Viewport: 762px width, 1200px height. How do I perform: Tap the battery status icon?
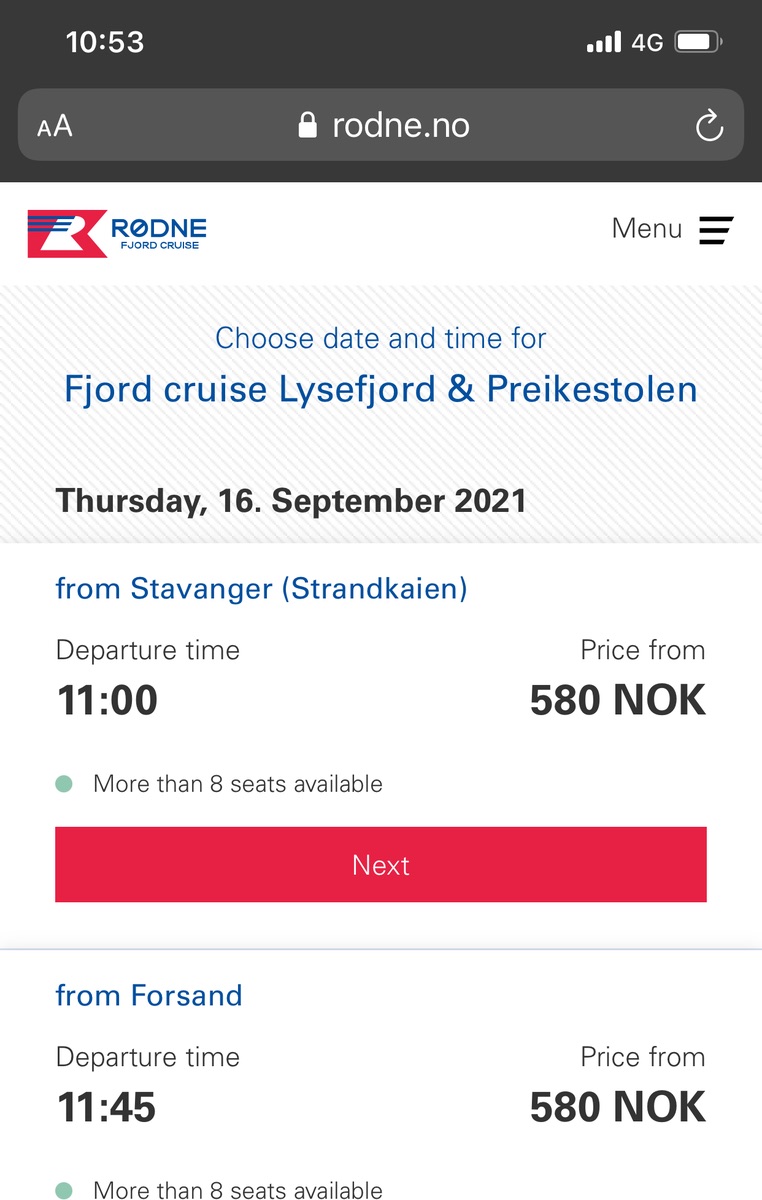(699, 43)
